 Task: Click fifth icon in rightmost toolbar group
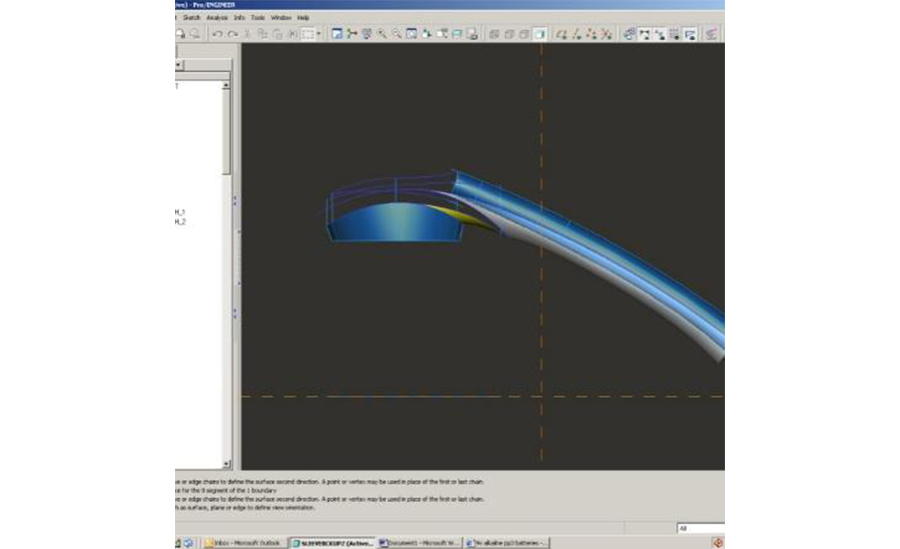coord(690,34)
